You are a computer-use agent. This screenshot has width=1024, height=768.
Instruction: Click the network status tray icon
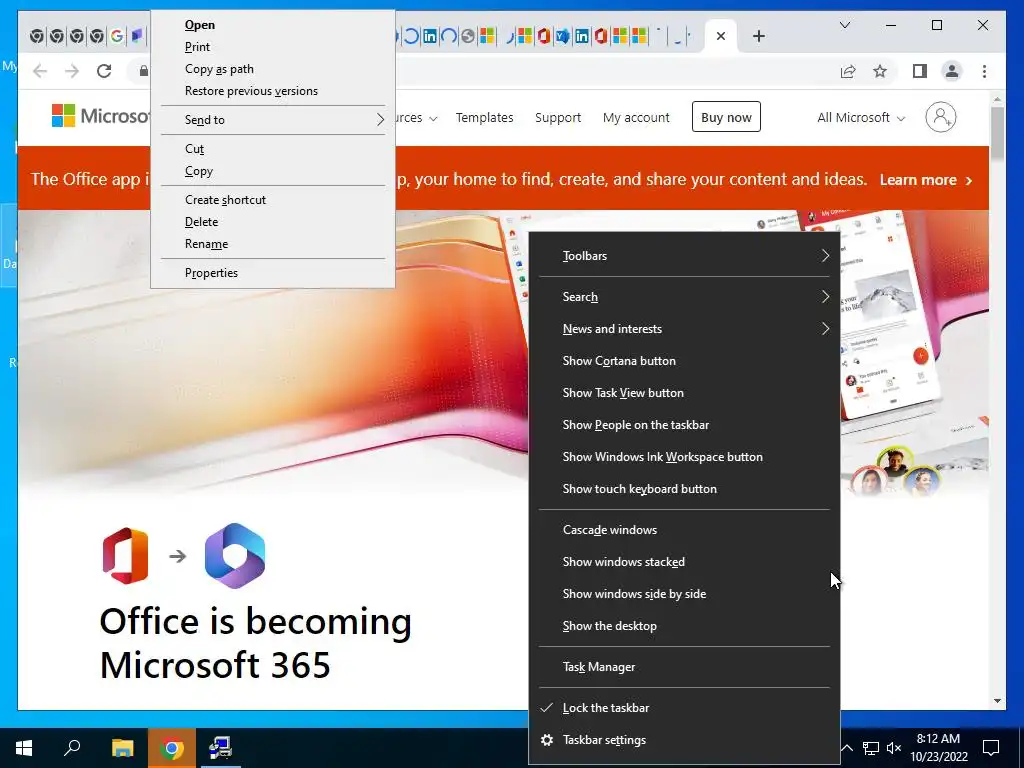(871, 748)
